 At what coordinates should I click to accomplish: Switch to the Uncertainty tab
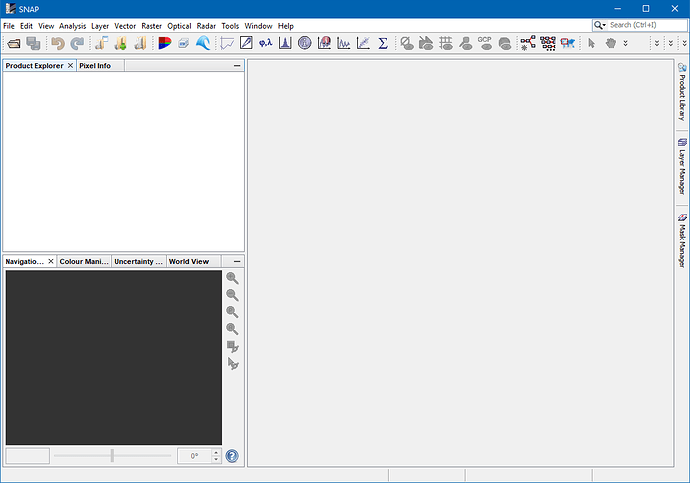click(139, 261)
